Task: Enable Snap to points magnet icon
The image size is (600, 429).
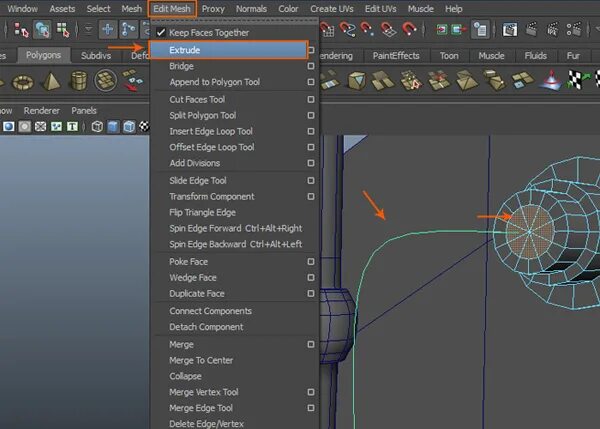Action: (367, 29)
